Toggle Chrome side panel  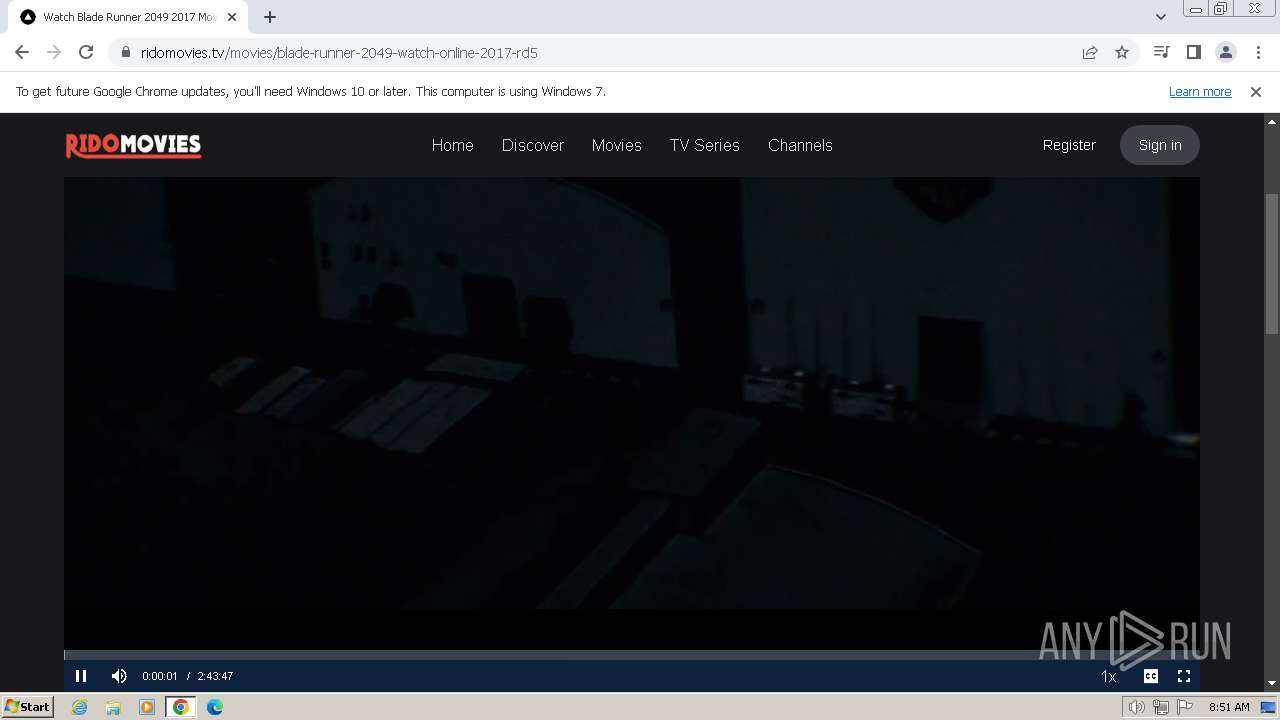(x=1193, y=52)
